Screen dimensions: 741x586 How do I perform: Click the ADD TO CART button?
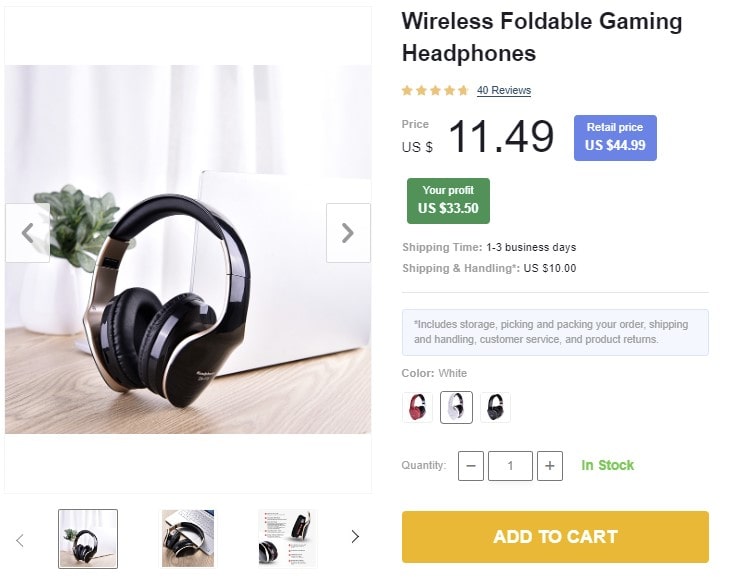click(x=555, y=537)
